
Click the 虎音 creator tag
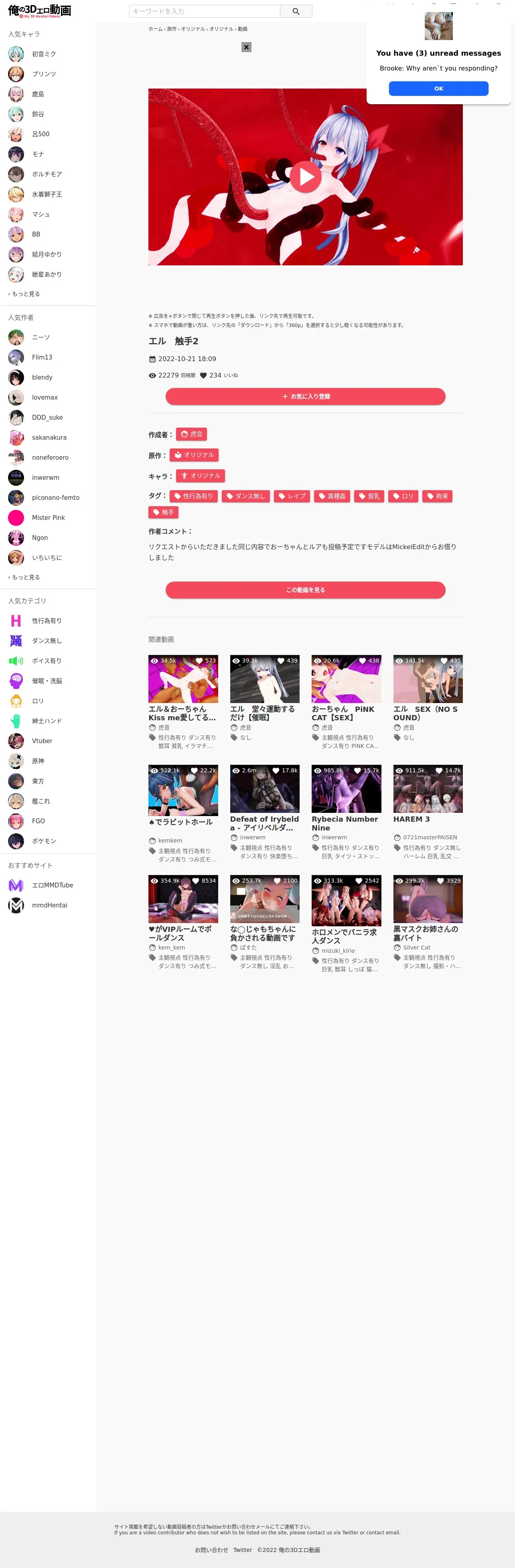coord(191,434)
